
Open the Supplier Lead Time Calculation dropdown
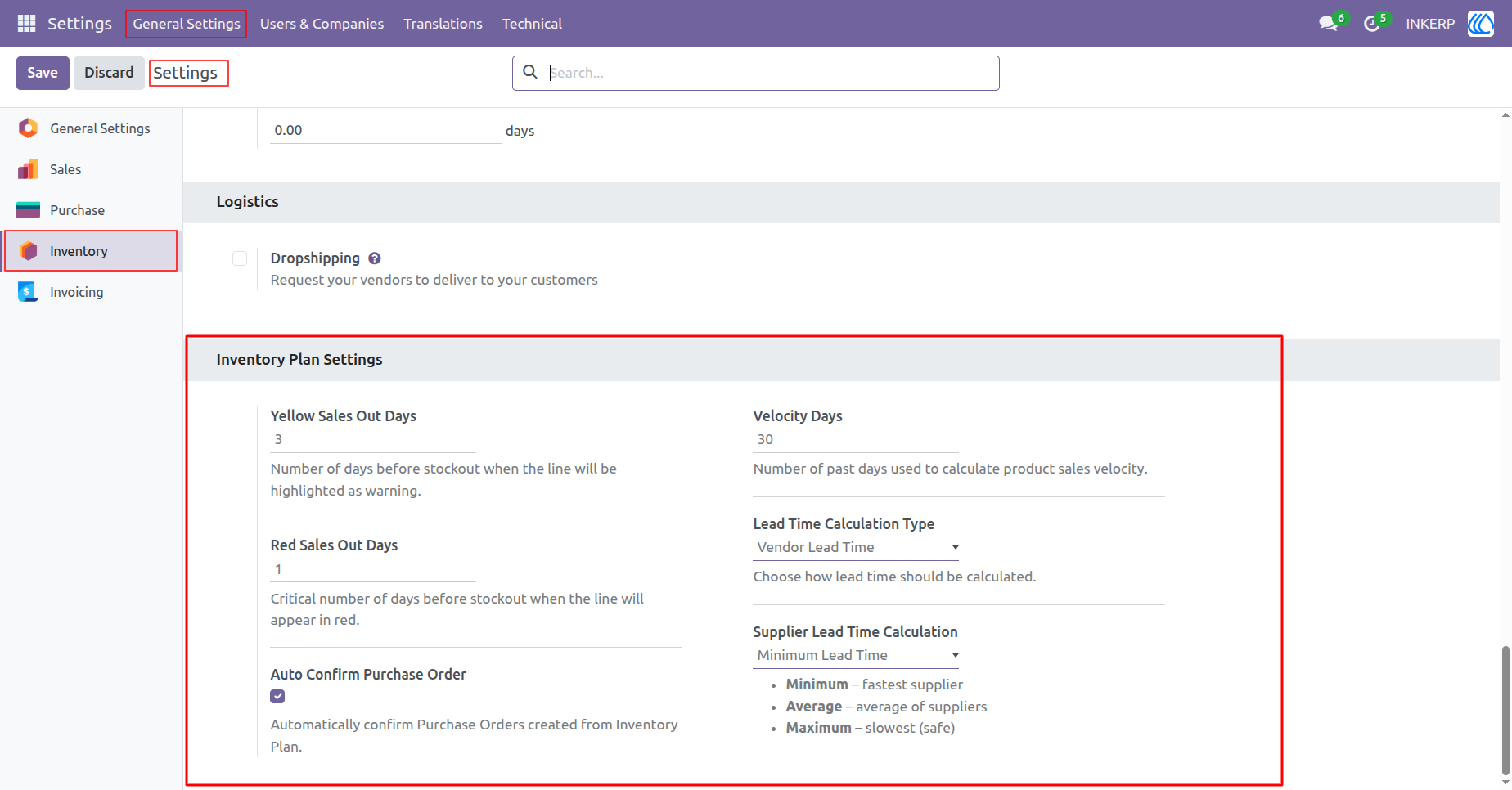coord(856,656)
